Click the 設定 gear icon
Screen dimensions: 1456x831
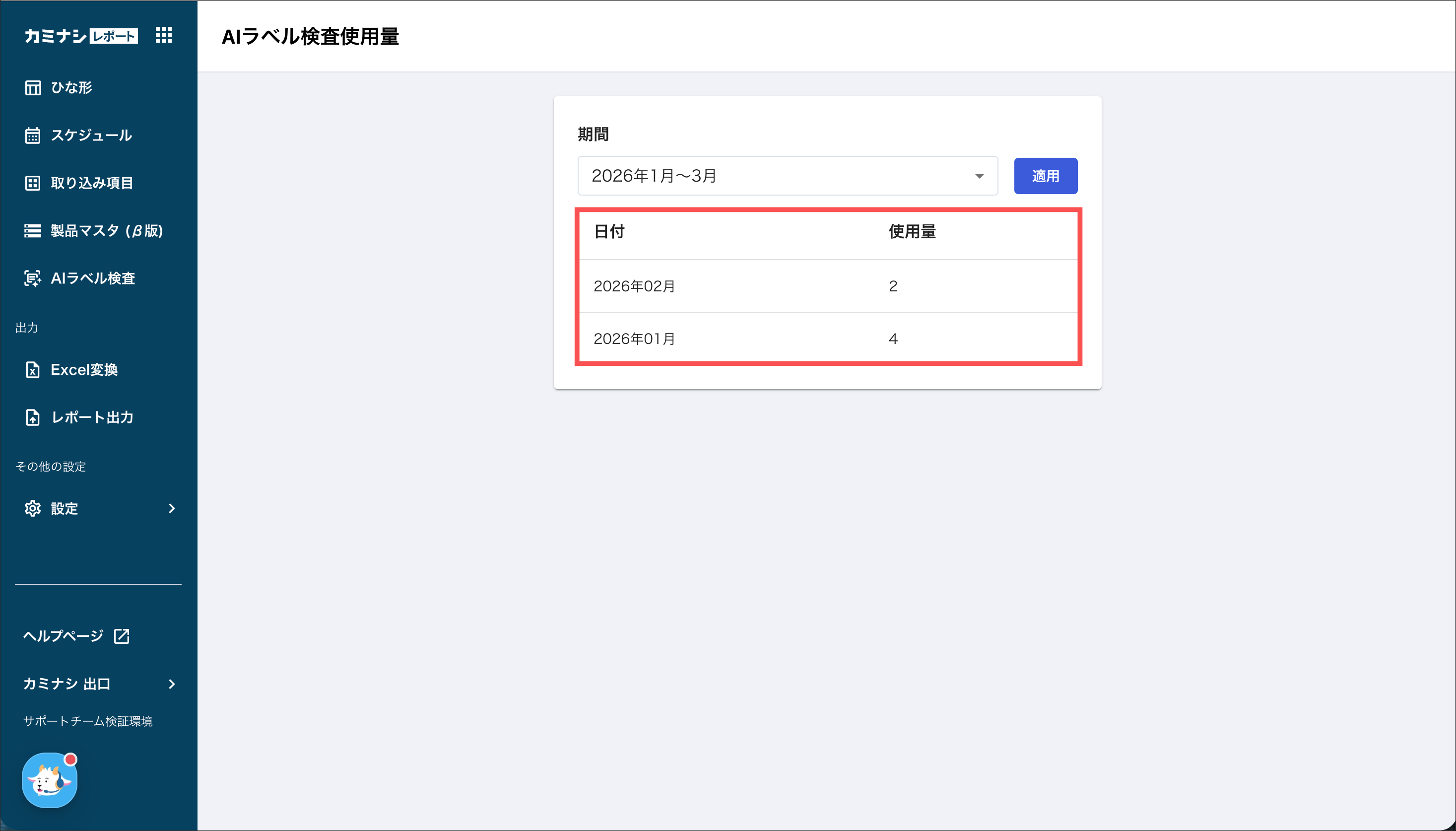33,508
